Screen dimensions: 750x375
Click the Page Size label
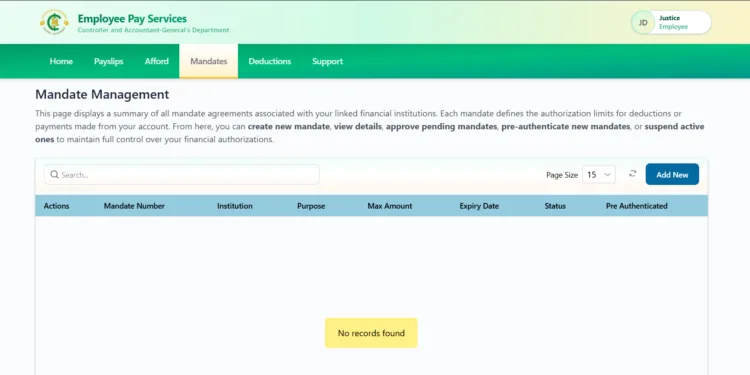[562, 175]
